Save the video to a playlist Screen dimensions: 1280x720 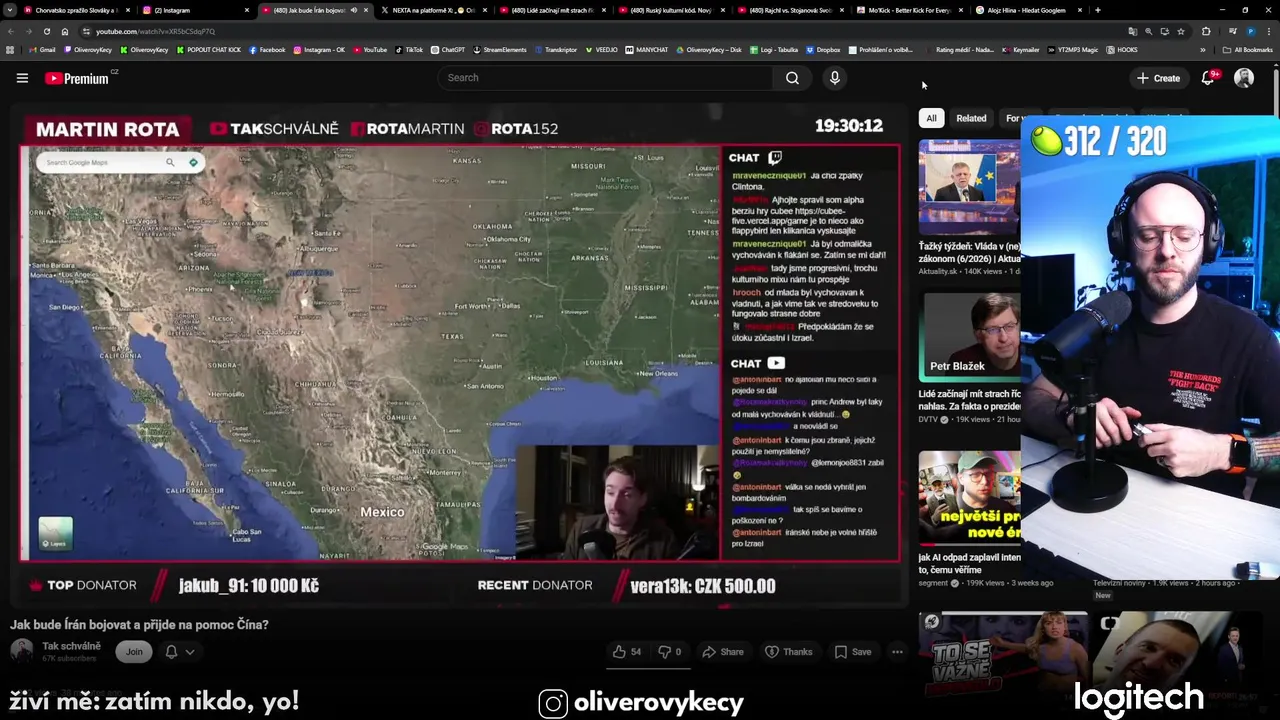pos(853,652)
